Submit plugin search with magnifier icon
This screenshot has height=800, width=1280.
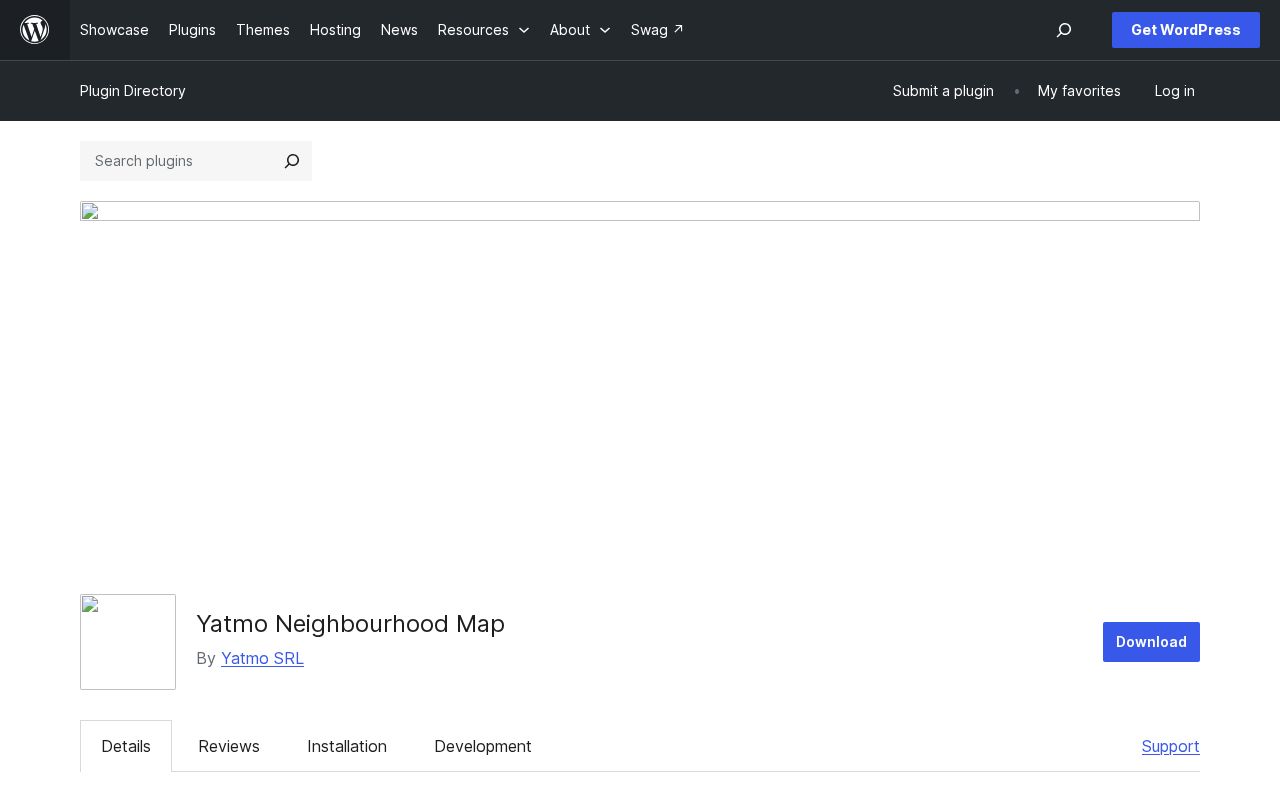click(x=292, y=161)
